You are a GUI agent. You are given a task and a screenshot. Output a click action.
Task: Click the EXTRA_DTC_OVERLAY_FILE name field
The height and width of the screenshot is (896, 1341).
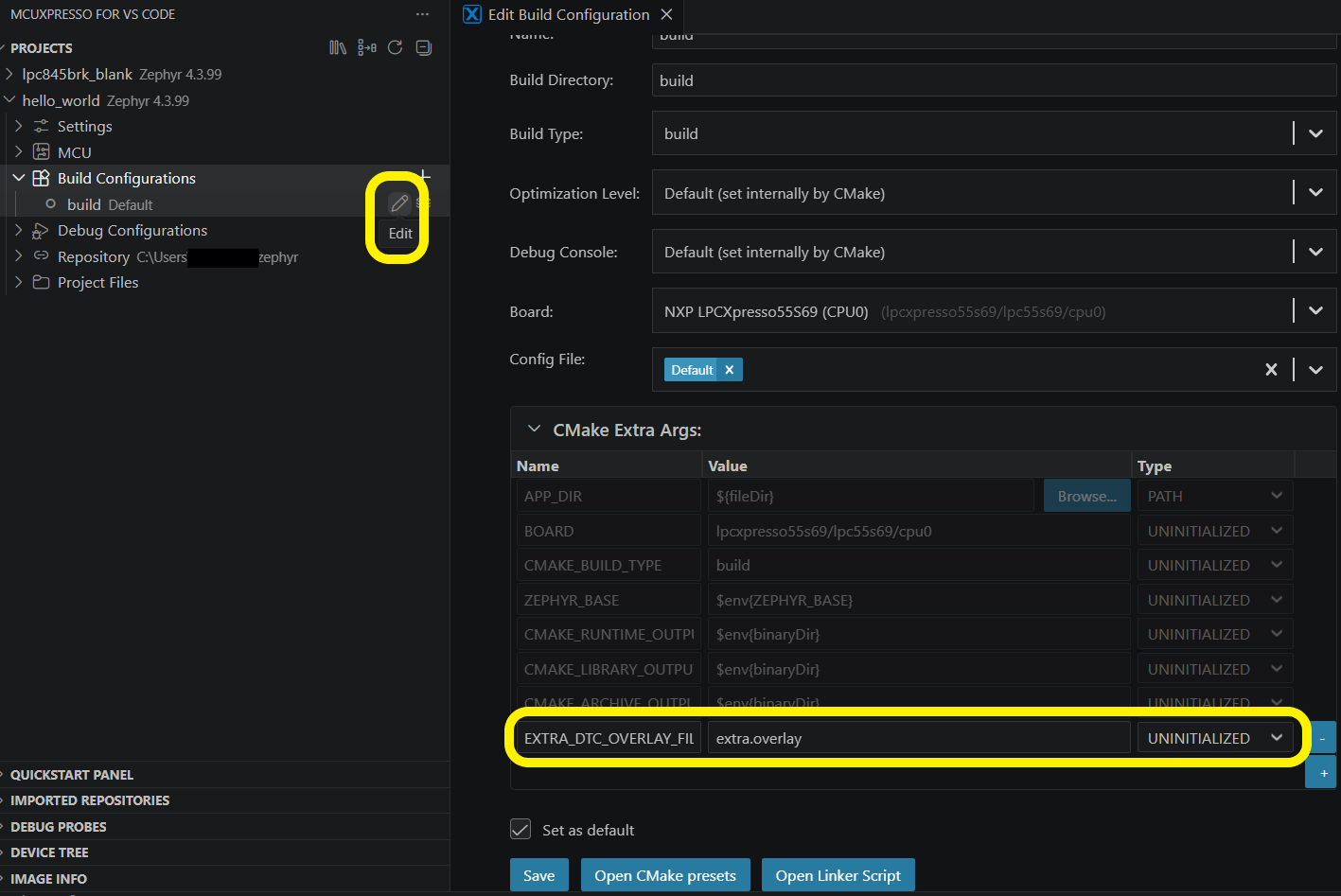pyautogui.click(x=609, y=738)
